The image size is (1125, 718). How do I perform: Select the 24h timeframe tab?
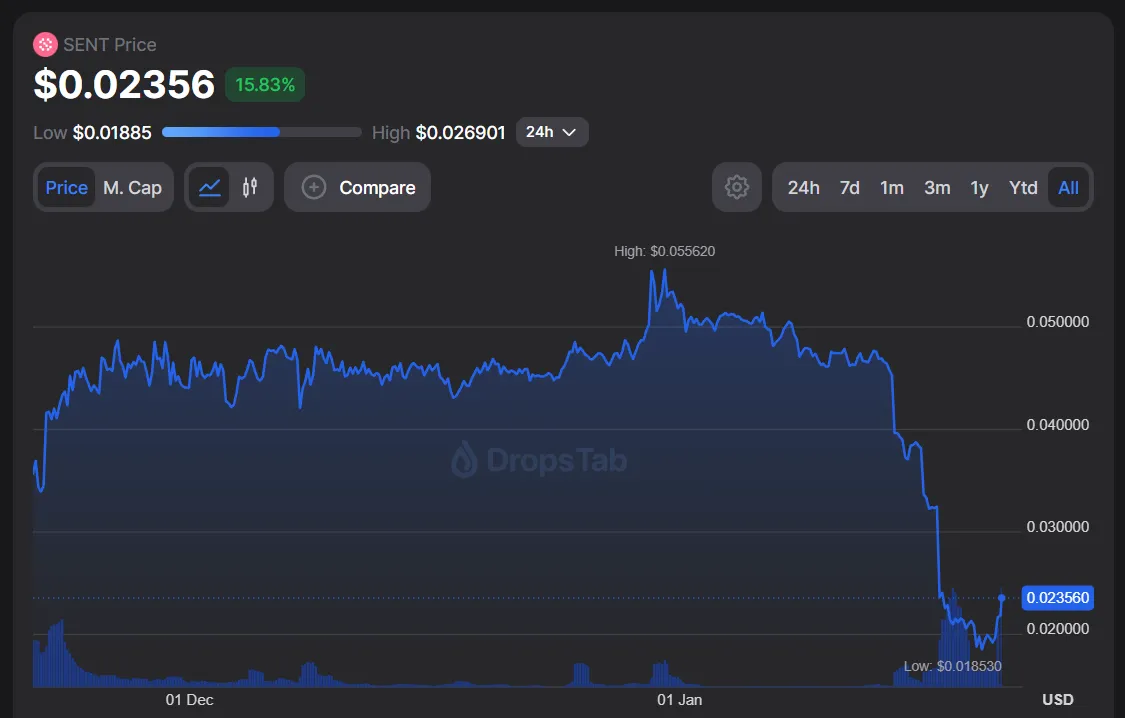pyautogui.click(x=803, y=187)
